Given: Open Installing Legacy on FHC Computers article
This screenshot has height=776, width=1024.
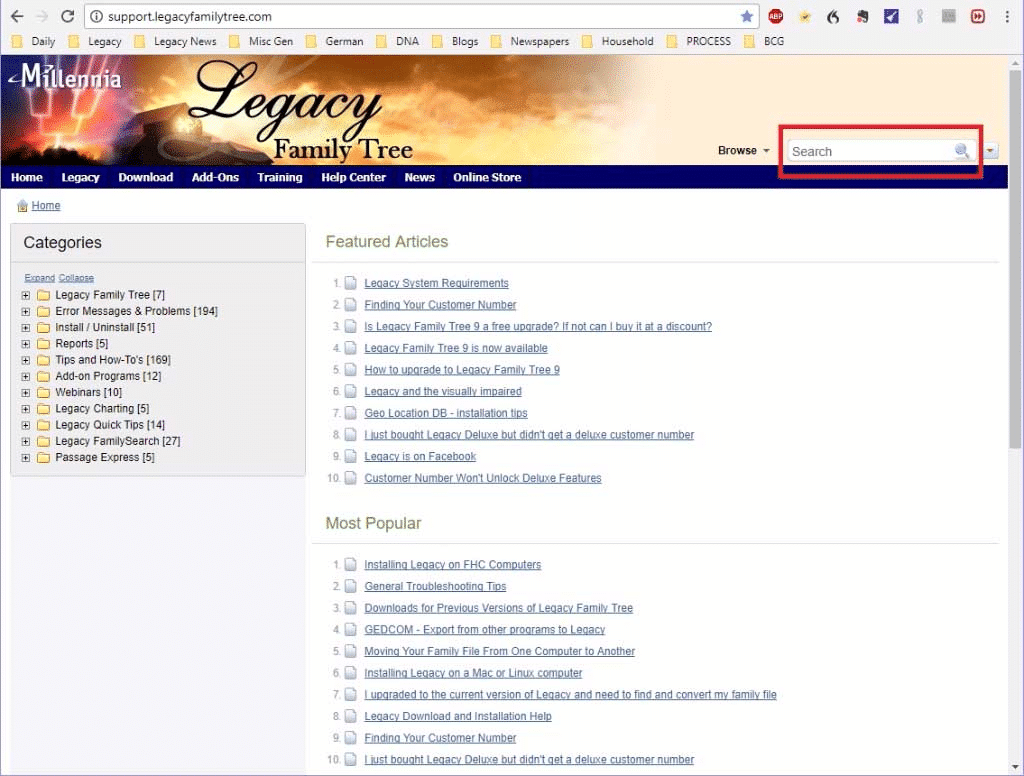Looking at the screenshot, I should point(453,564).
